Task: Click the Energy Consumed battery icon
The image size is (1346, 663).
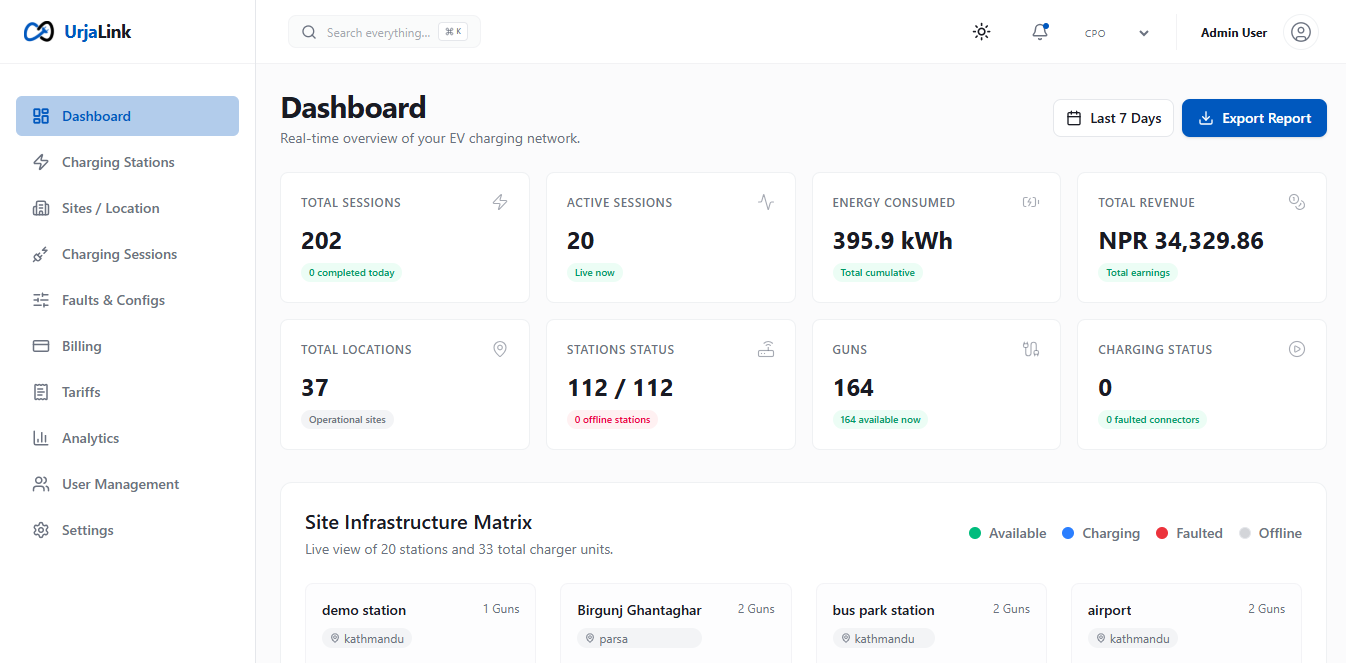Action: click(x=1031, y=202)
